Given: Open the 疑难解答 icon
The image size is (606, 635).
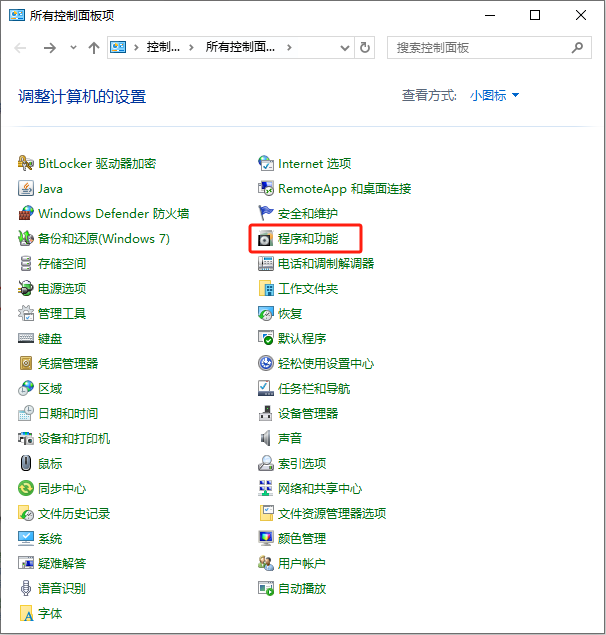Looking at the screenshot, I should coord(26,563).
